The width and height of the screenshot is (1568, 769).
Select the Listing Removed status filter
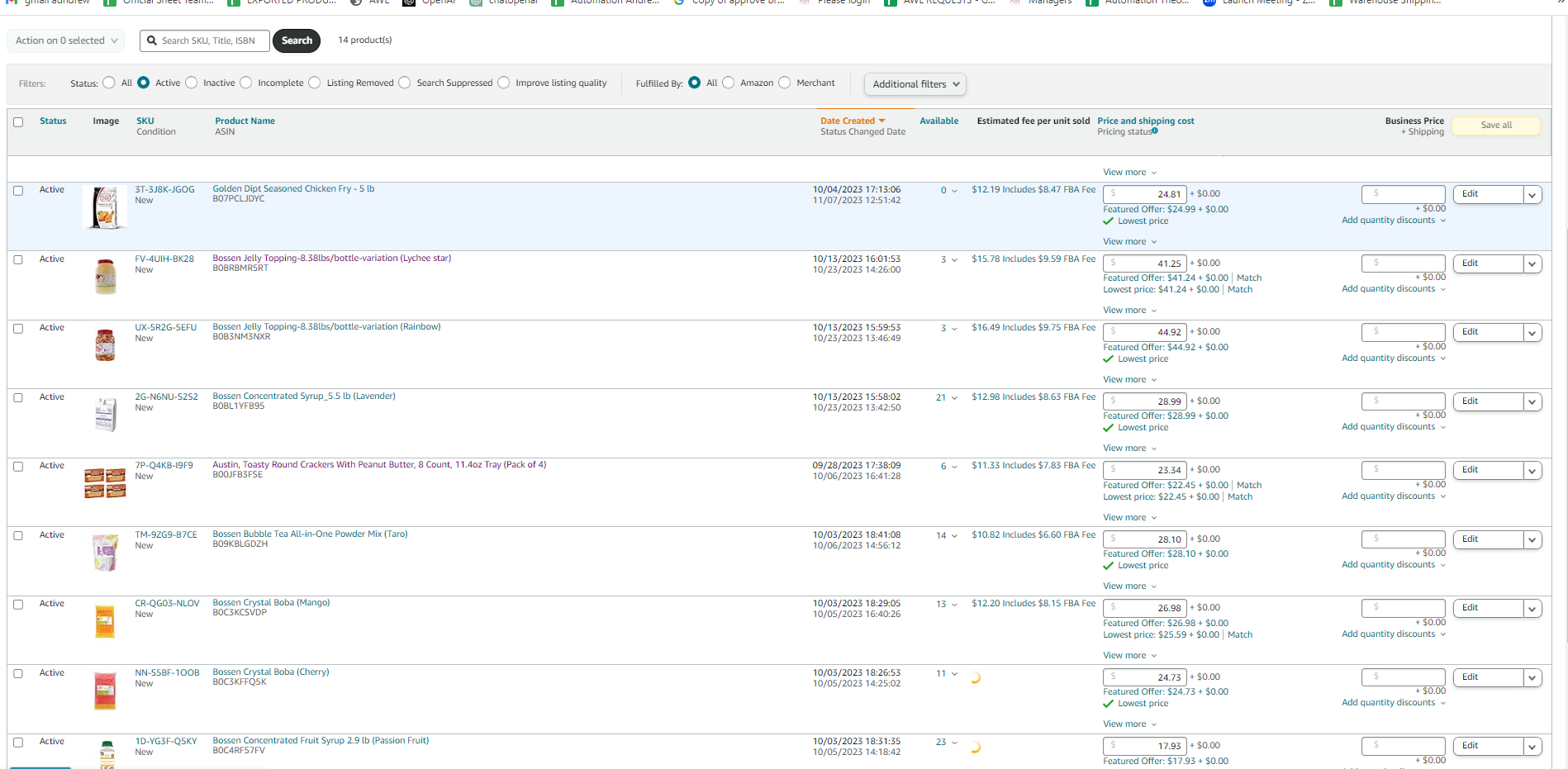(x=315, y=83)
